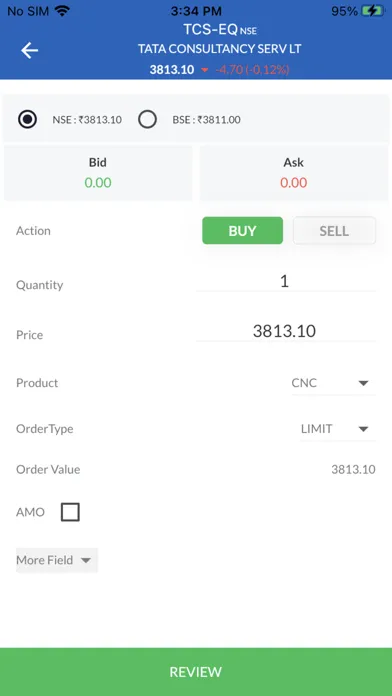The width and height of the screenshot is (392, 696).
Task: Tap the battery charging icon
Action: pos(372,11)
